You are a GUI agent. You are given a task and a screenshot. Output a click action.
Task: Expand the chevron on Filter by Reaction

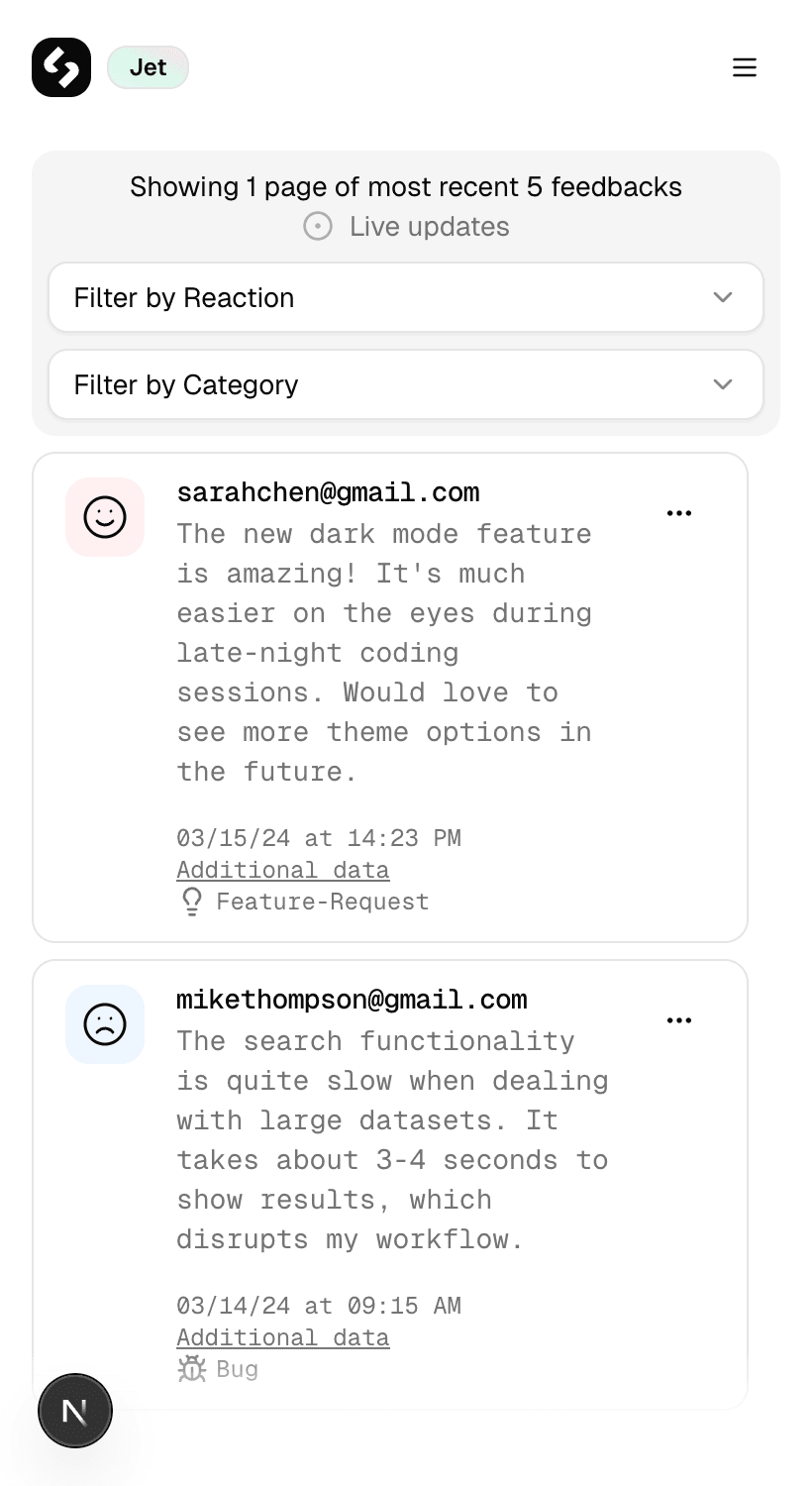click(x=723, y=297)
